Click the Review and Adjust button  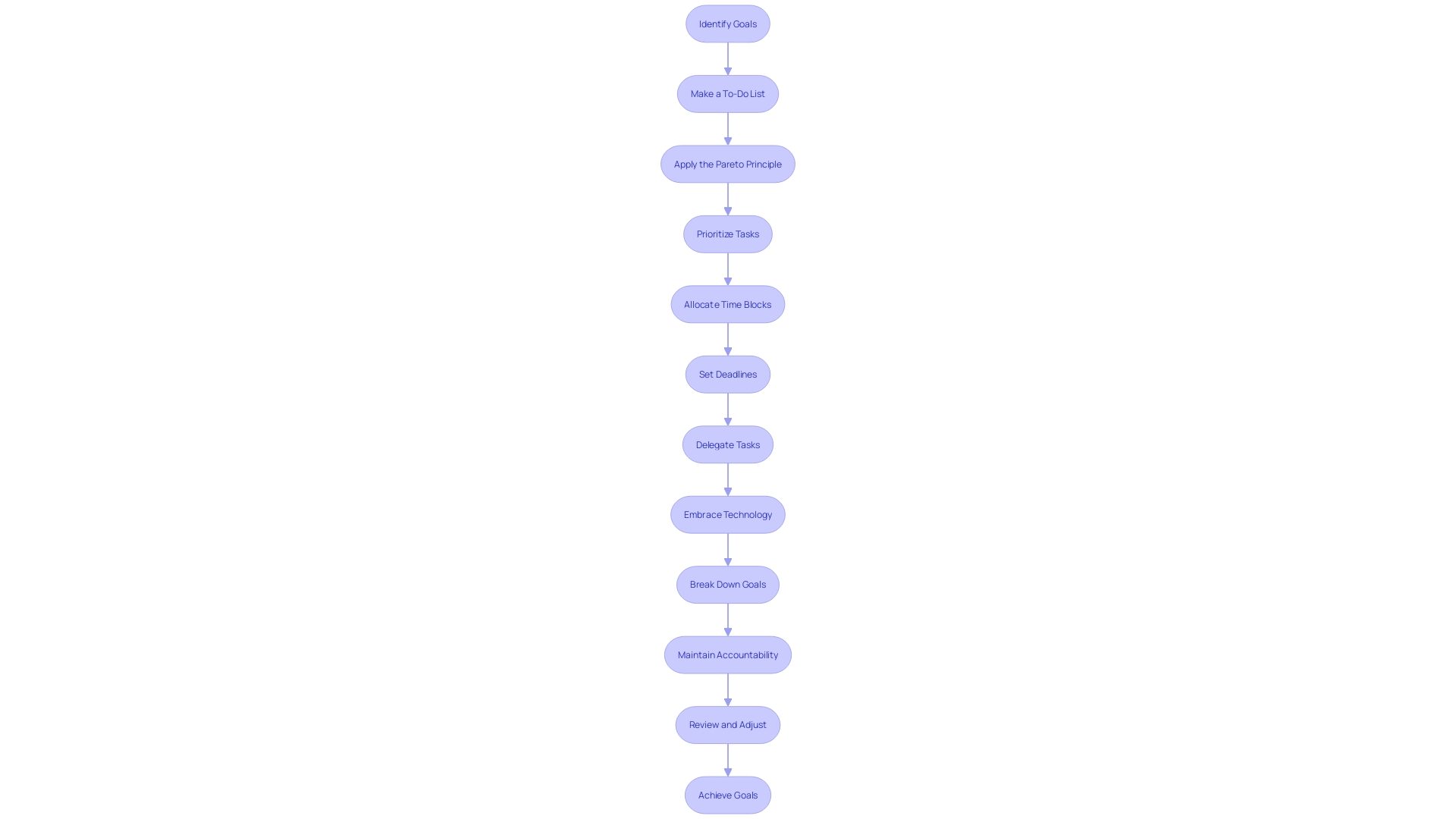(x=728, y=725)
